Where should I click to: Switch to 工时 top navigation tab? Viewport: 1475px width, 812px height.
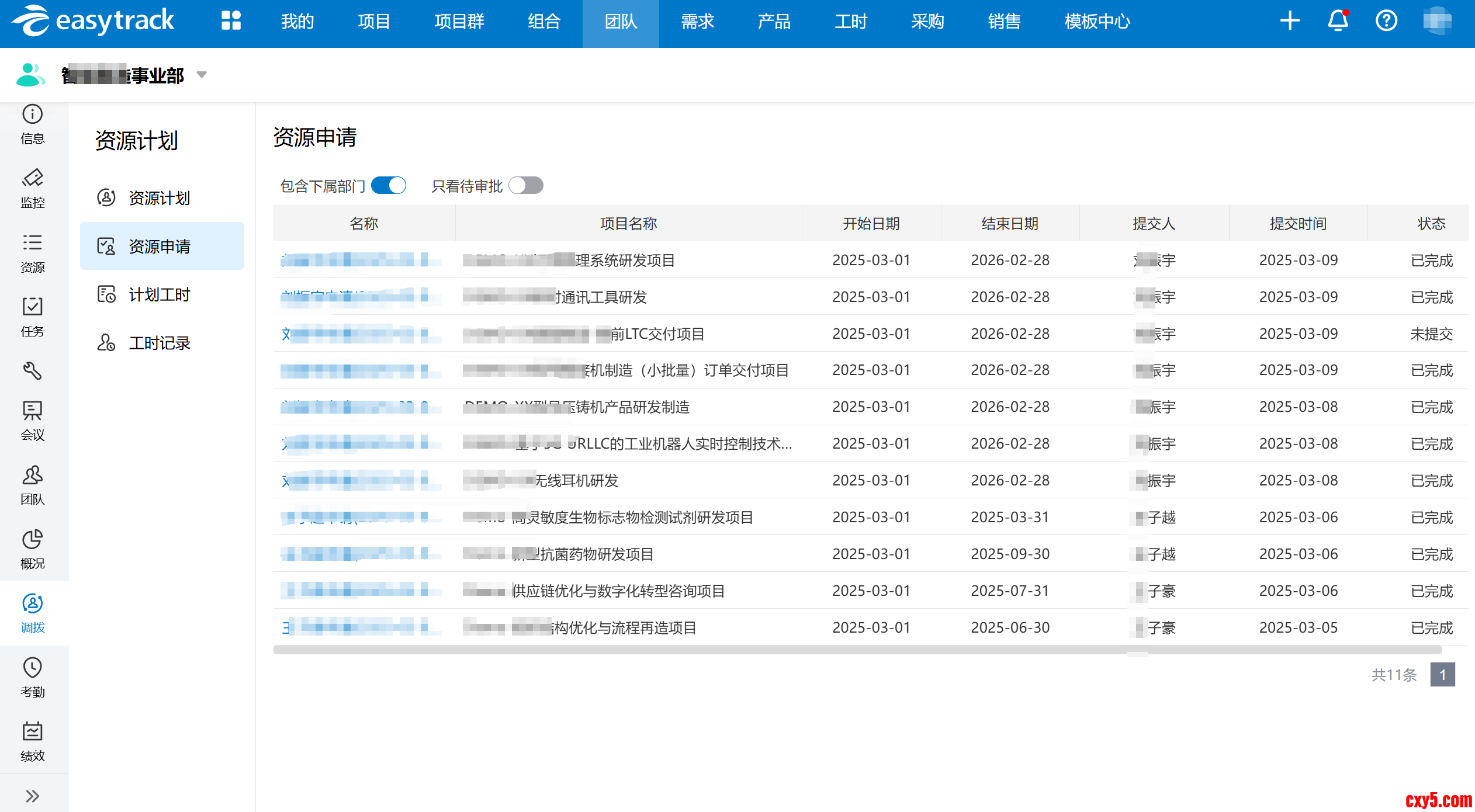850,22
